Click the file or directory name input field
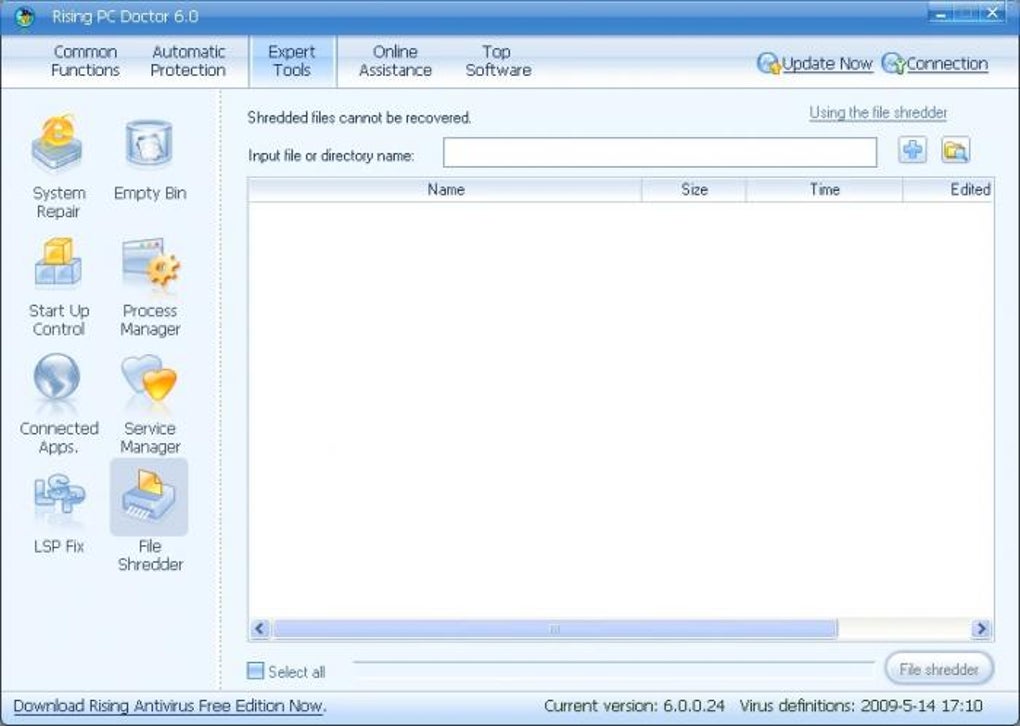The width and height of the screenshot is (1020, 726). [x=660, y=152]
